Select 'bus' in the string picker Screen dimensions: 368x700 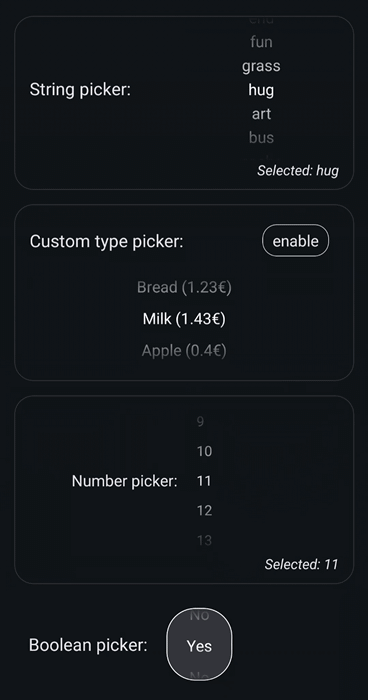261,138
